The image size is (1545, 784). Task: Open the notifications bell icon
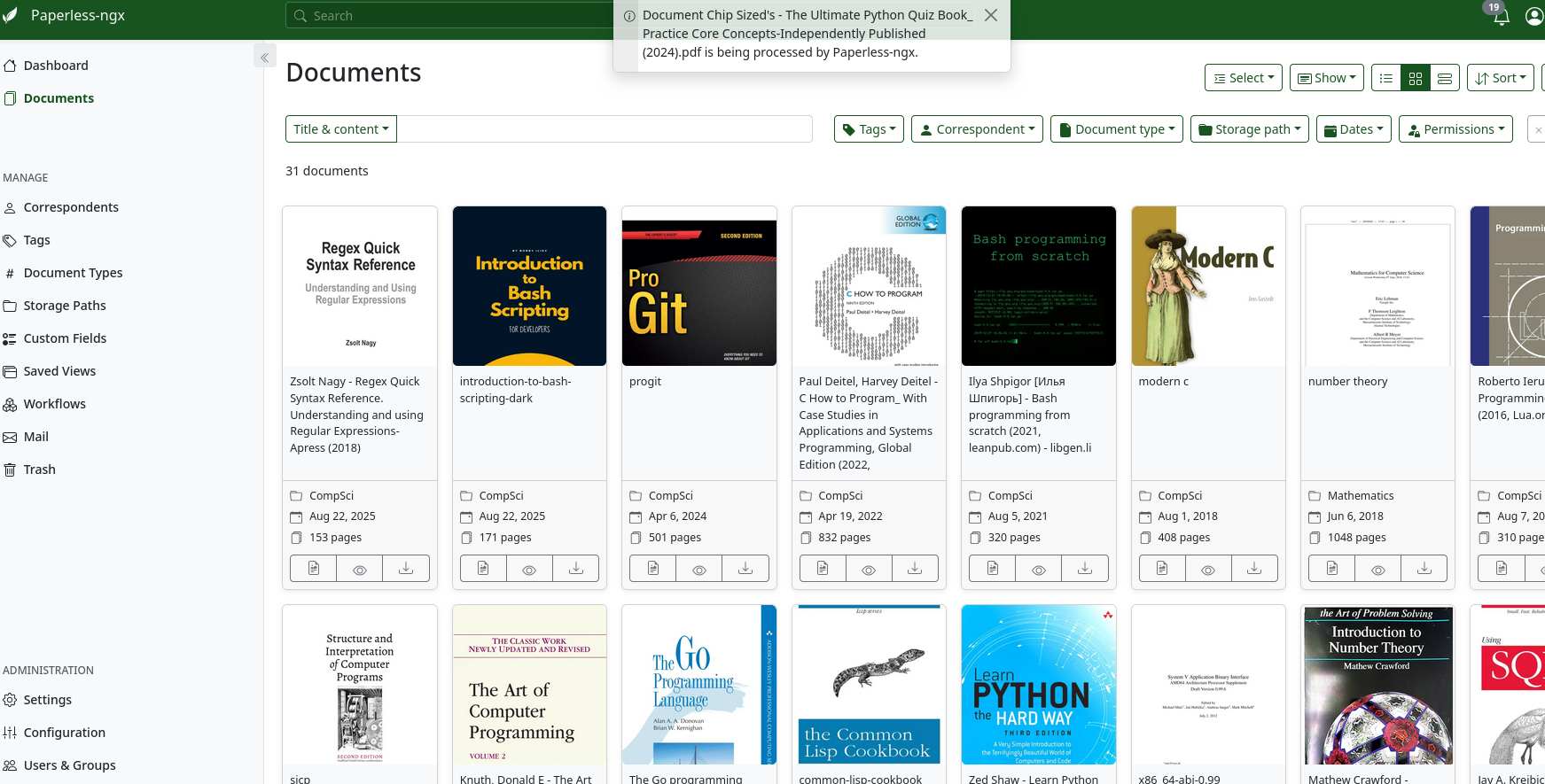coord(1501,18)
